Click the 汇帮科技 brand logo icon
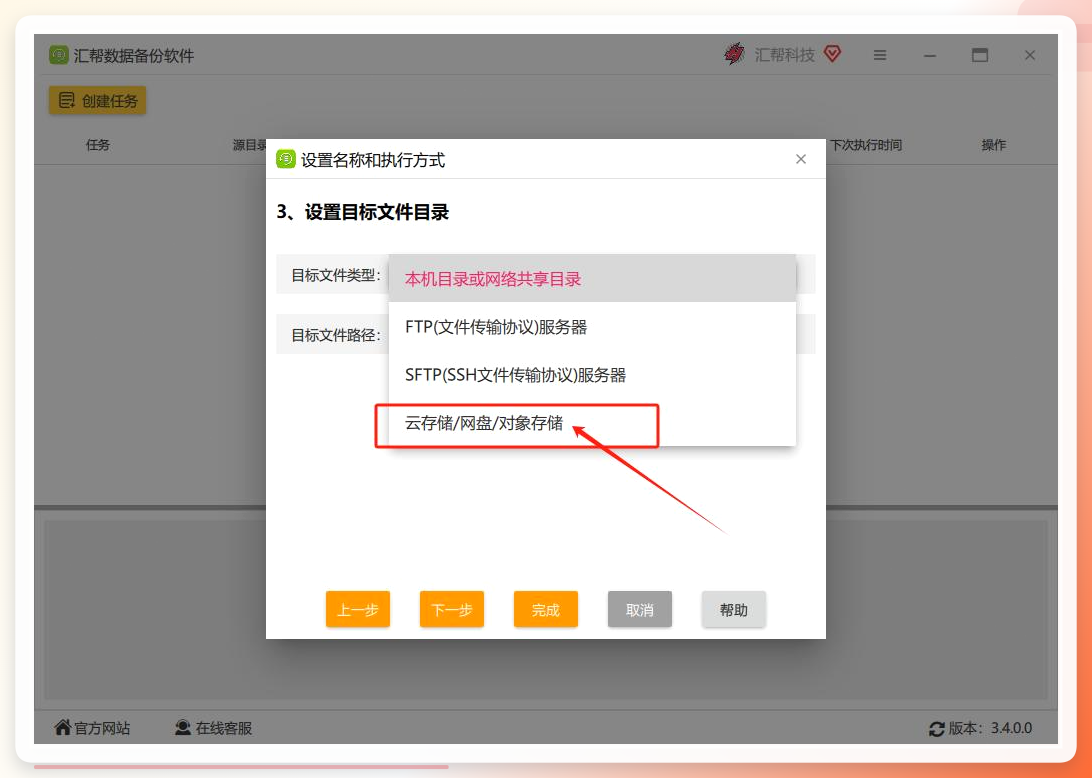1092x778 pixels. point(734,54)
